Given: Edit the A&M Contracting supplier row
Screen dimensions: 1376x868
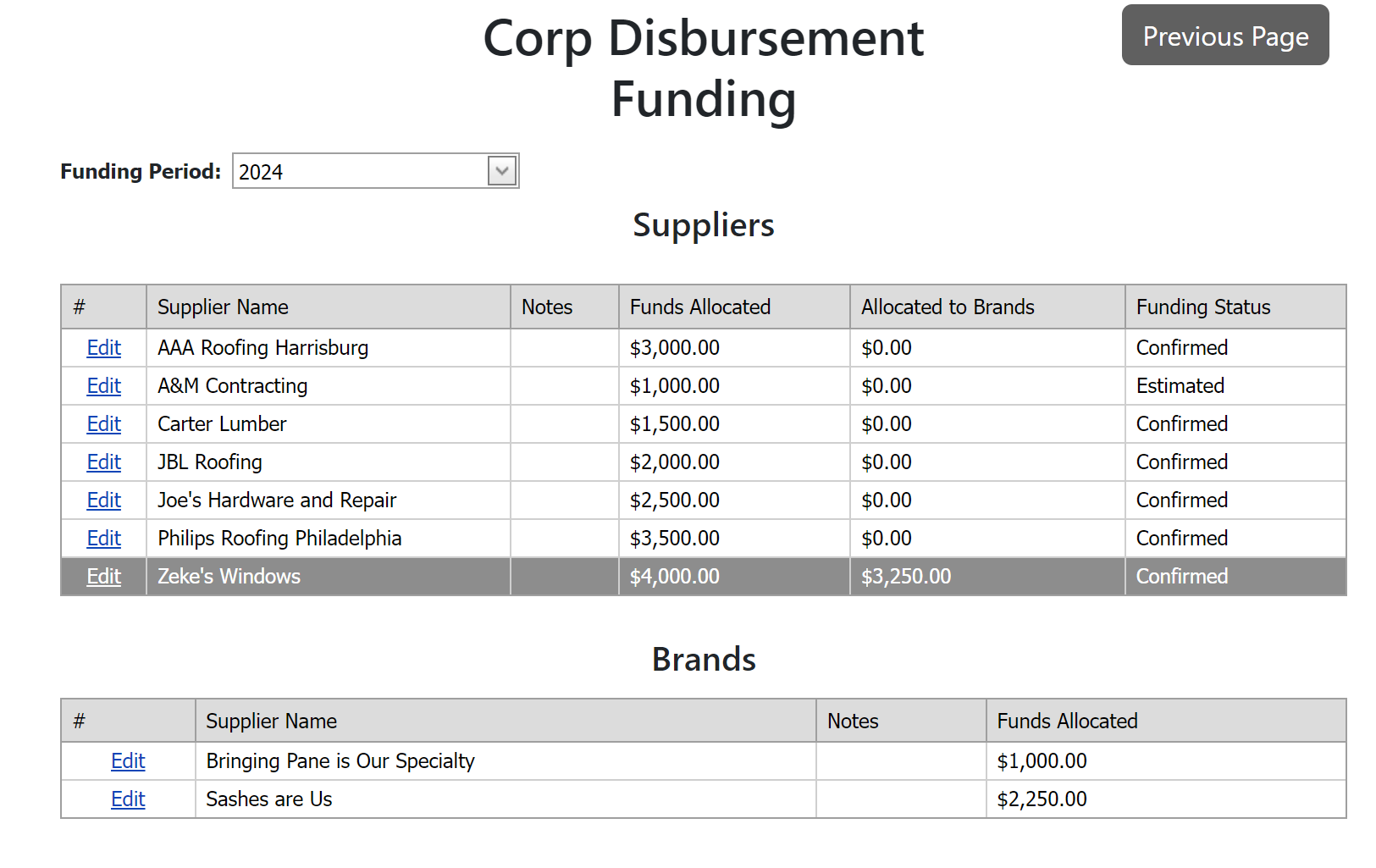Looking at the screenshot, I should [104, 386].
